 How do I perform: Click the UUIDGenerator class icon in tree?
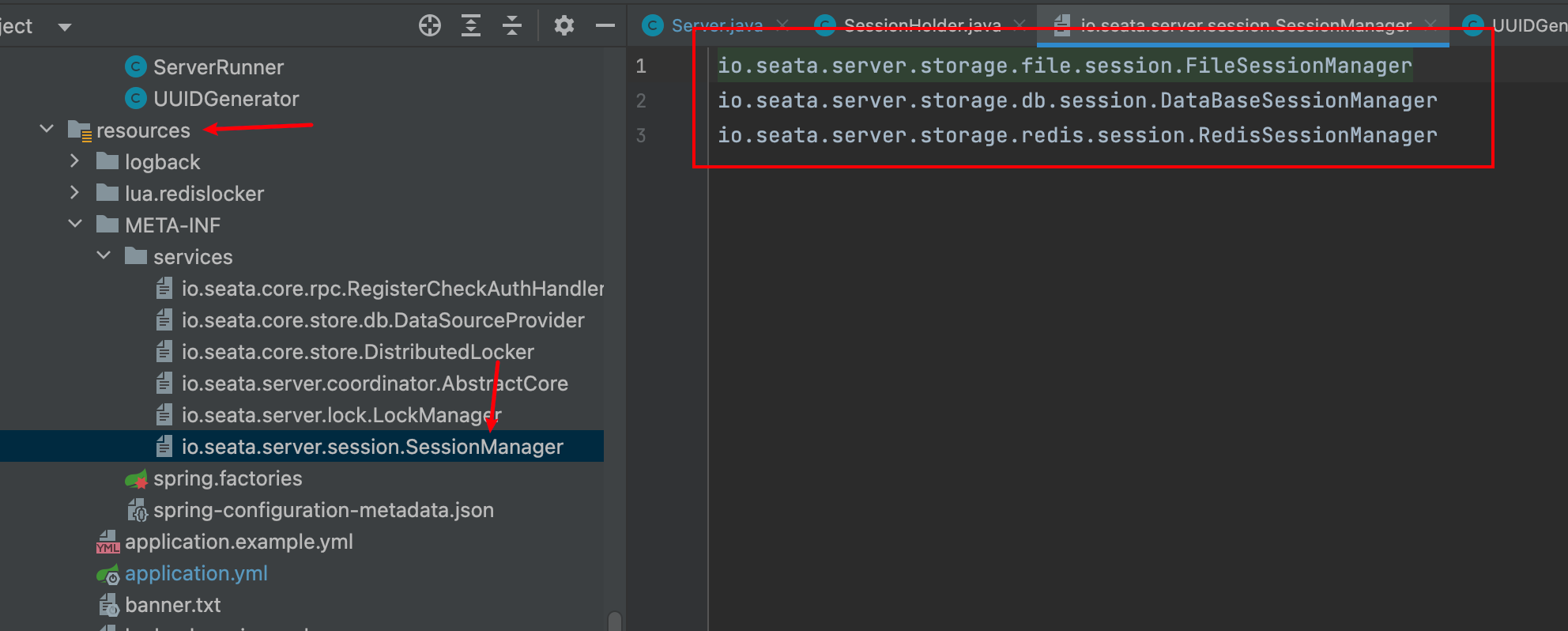point(136,98)
